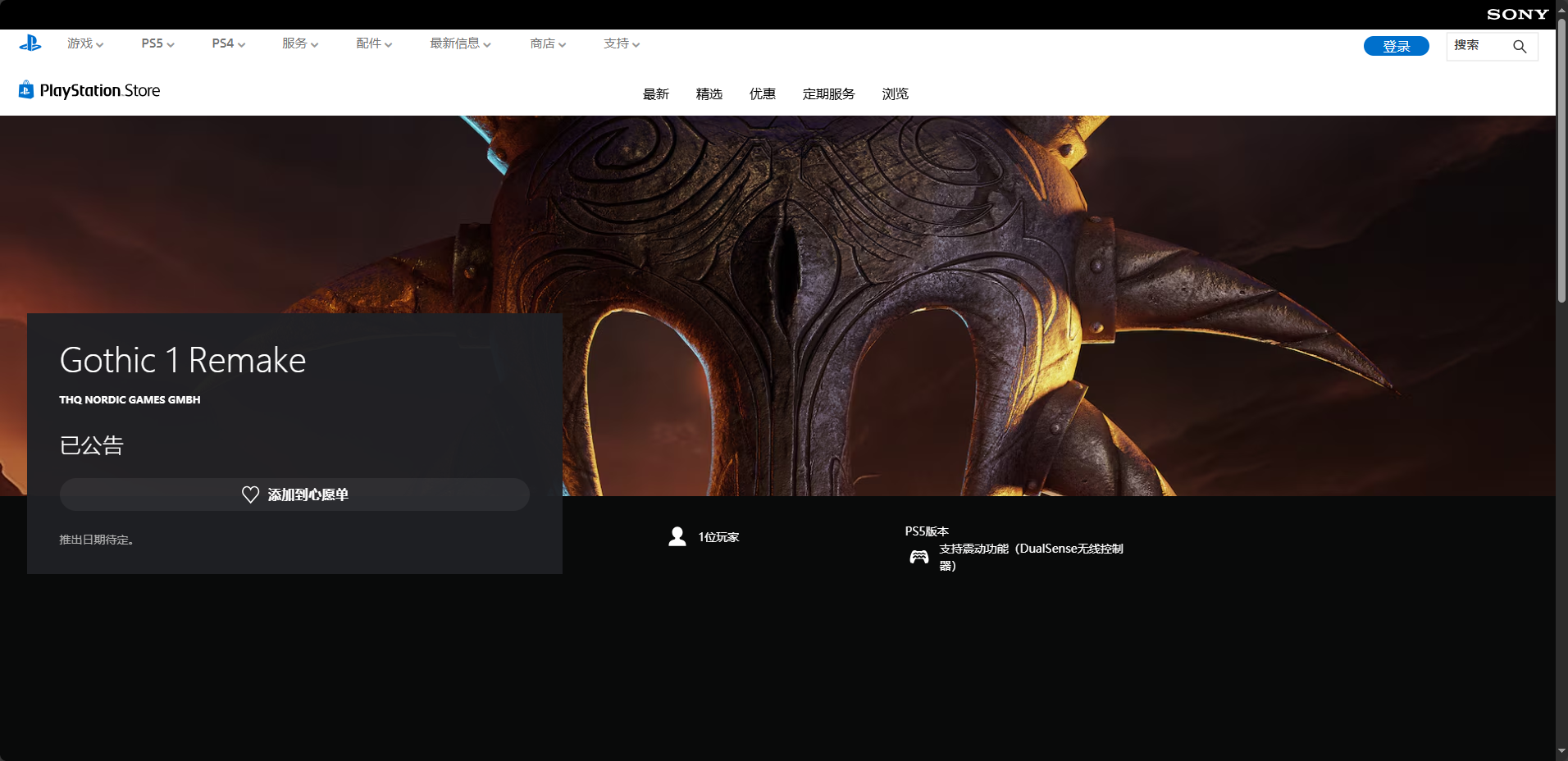Click the SONY logo
1568x761 pixels.
(x=1517, y=14)
